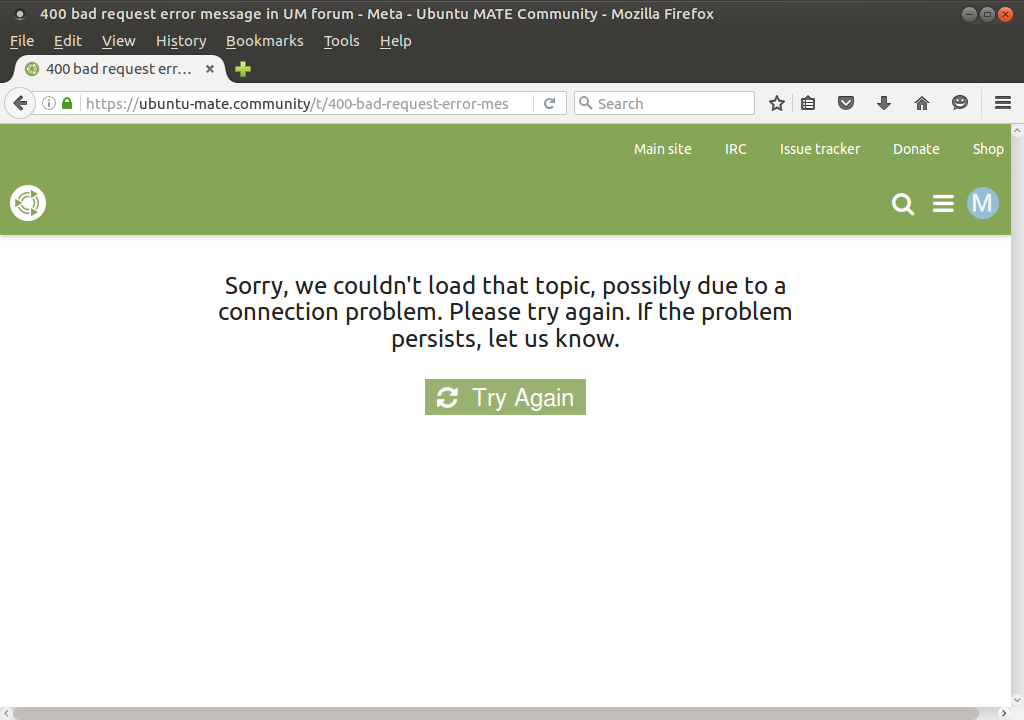Open the Issue tracker link
This screenshot has height=720, width=1024.
click(820, 149)
